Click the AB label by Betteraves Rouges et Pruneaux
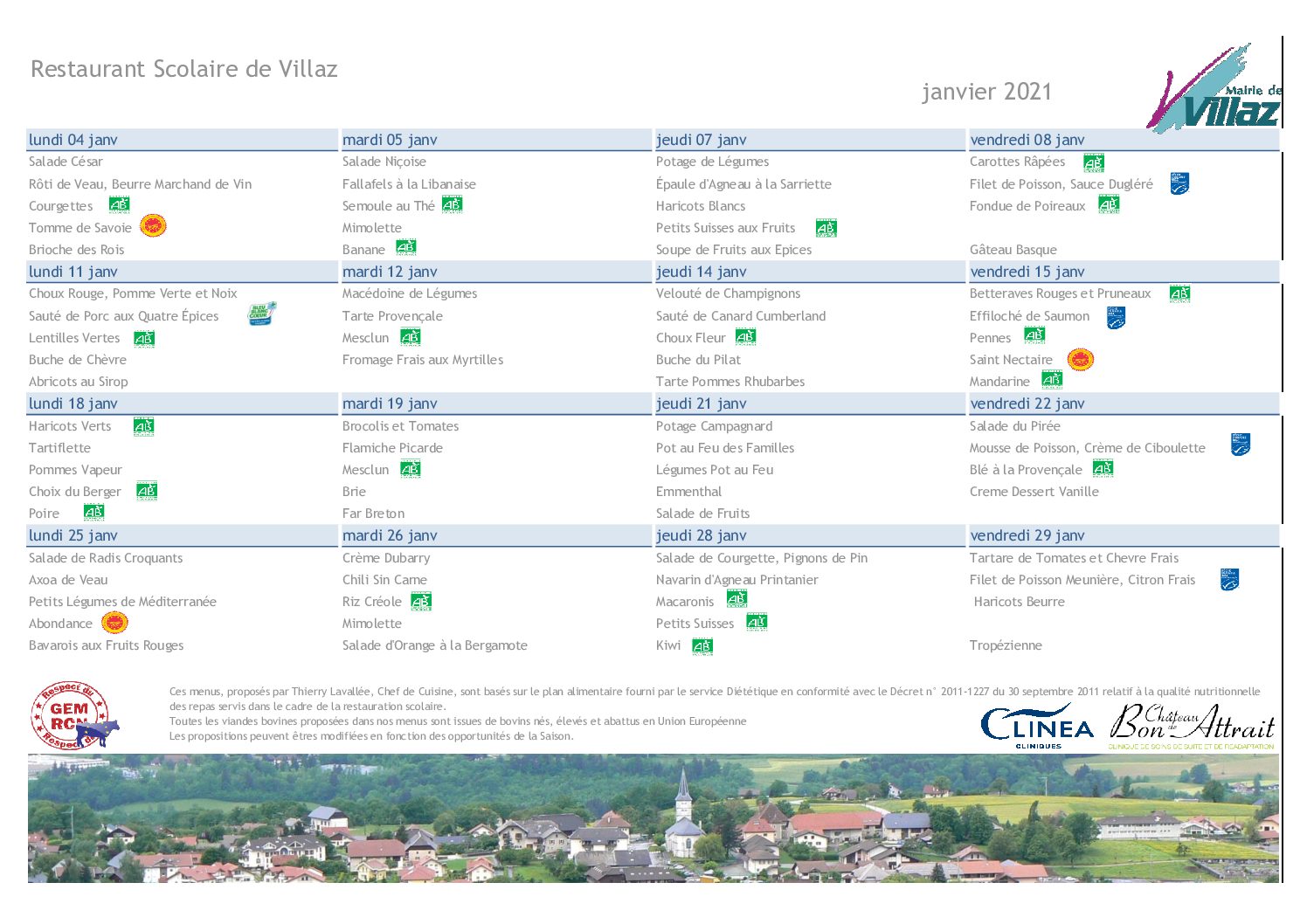1307x924 pixels. (x=1179, y=294)
